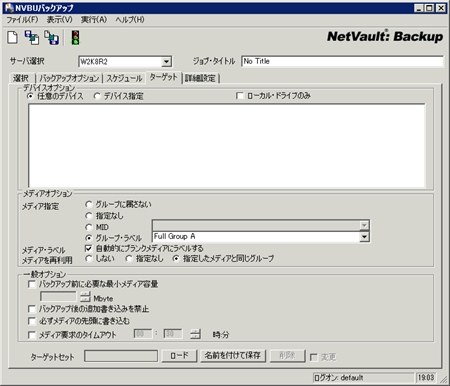Image resolution: width=450 pixels, height=386 pixels.
Task: Open the disabled MID dropdown arrow
Action: (x=364, y=225)
